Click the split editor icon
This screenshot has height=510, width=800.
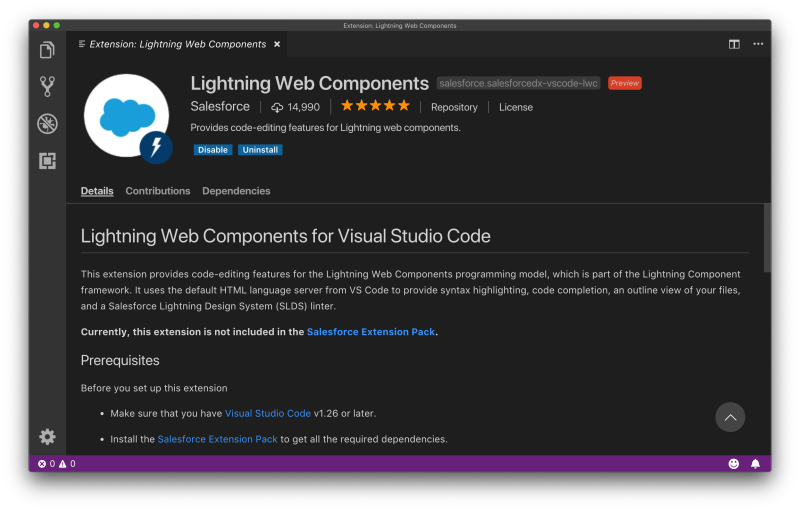[734, 44]
